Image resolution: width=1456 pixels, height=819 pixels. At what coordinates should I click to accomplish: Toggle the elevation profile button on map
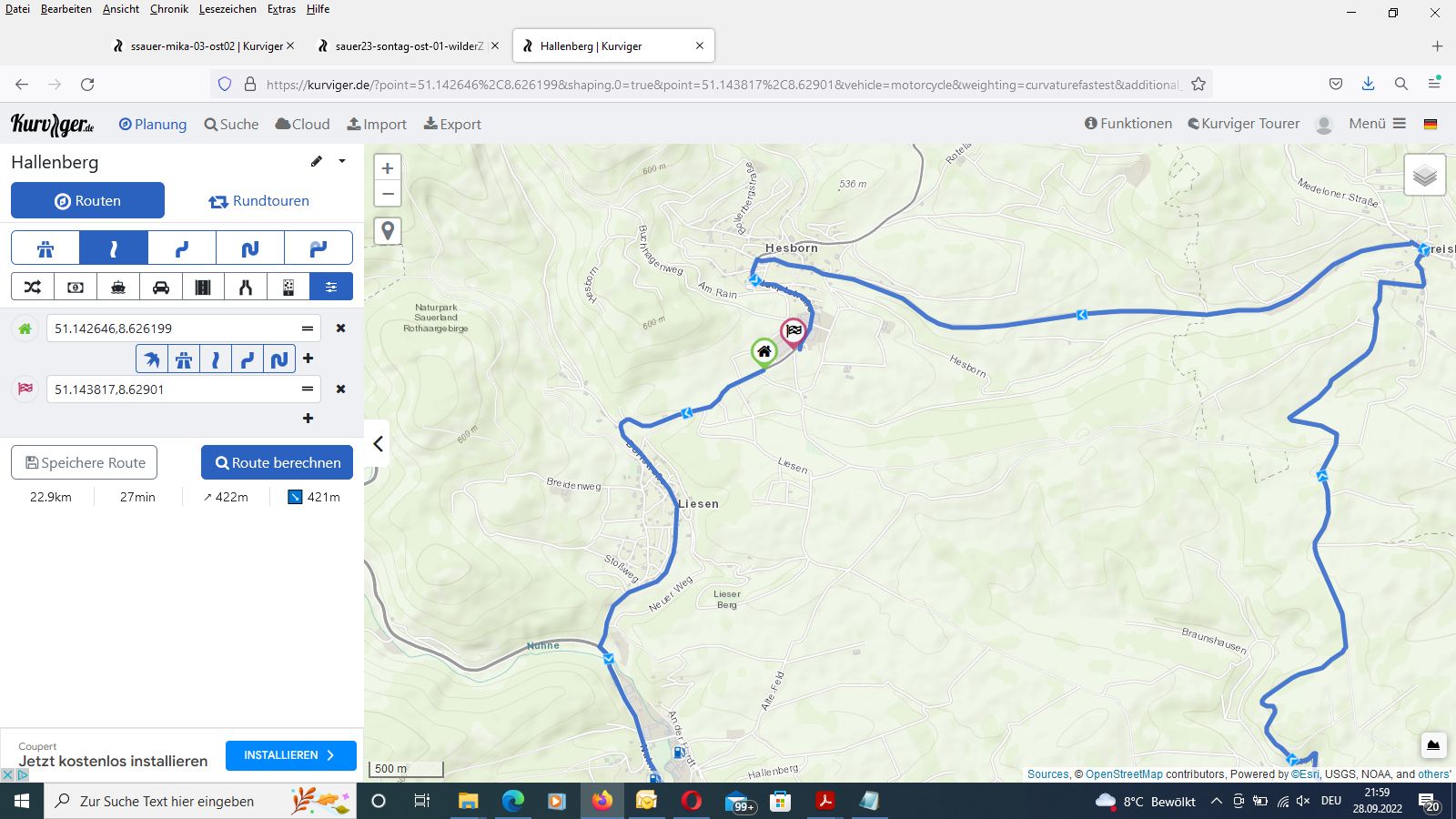click(x=1432, y=745)
